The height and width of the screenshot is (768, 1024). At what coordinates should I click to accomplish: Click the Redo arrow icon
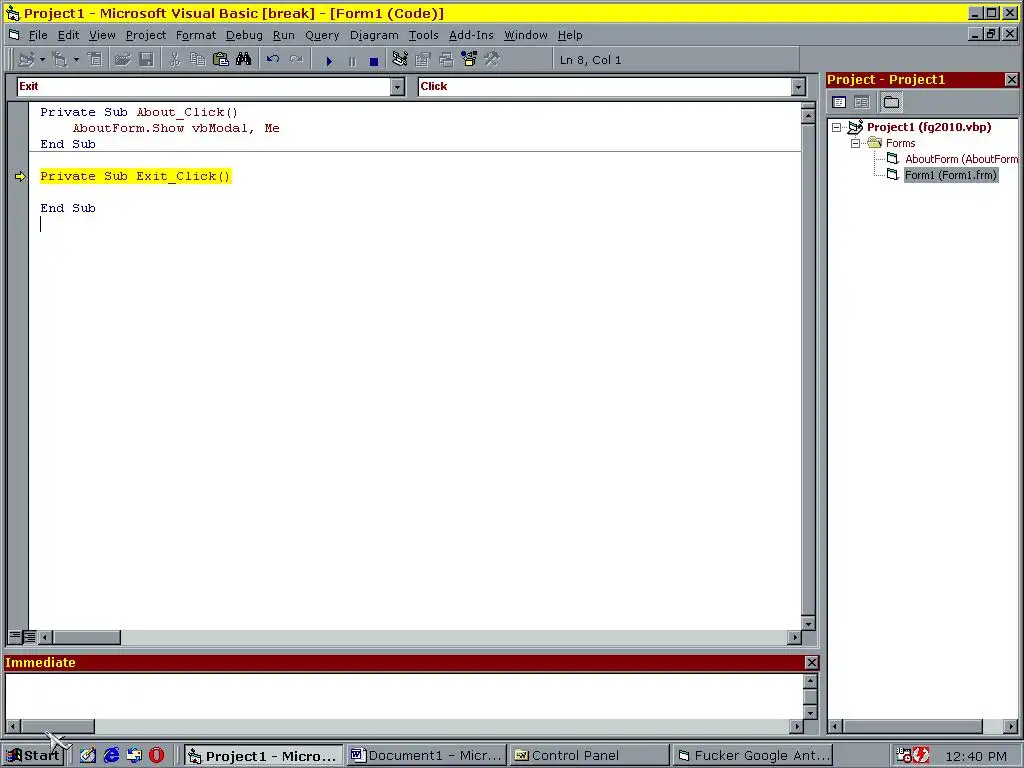coord(296,60)
